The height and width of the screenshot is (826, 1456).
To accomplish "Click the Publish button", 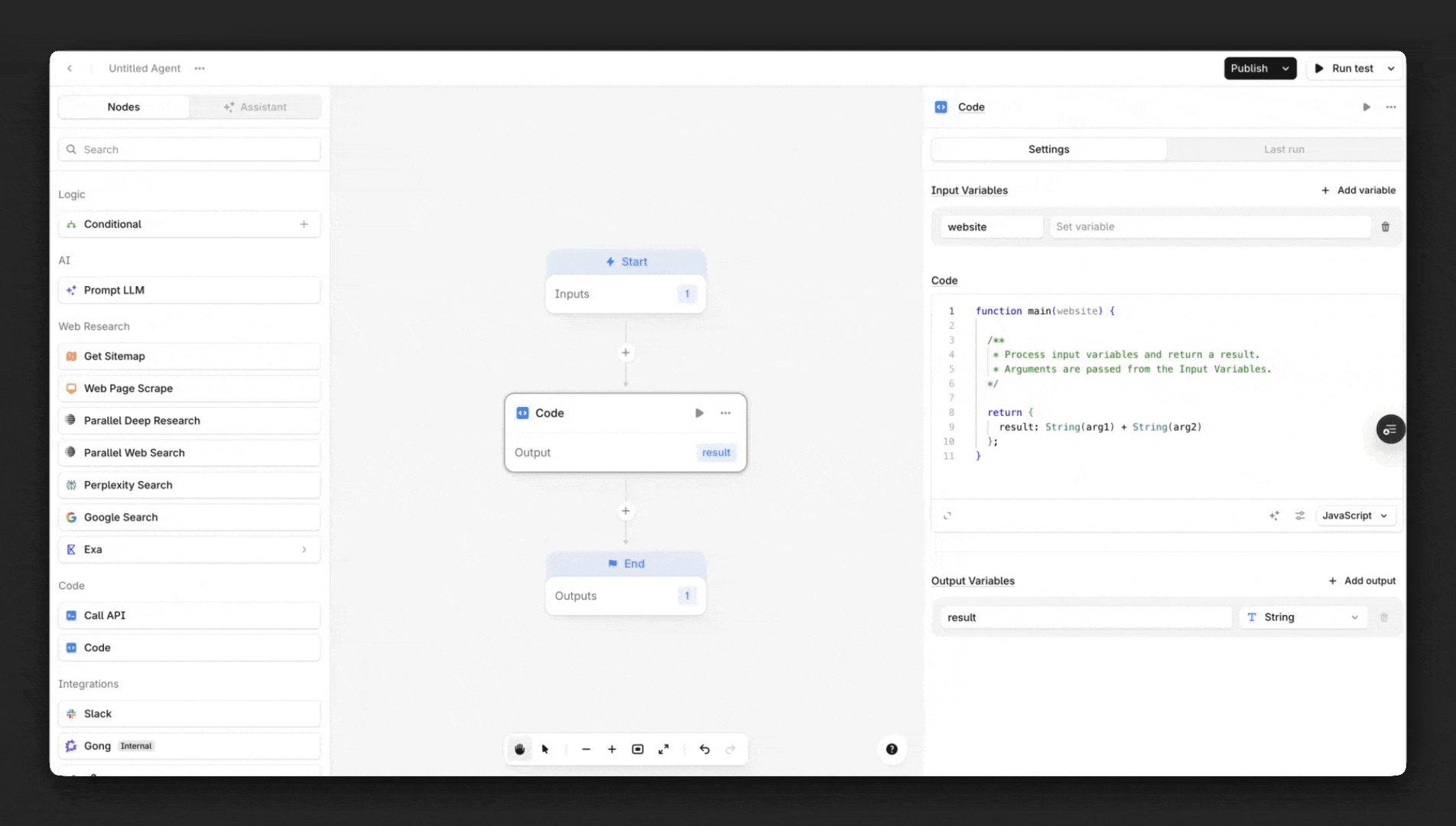I will point(1250,68).
